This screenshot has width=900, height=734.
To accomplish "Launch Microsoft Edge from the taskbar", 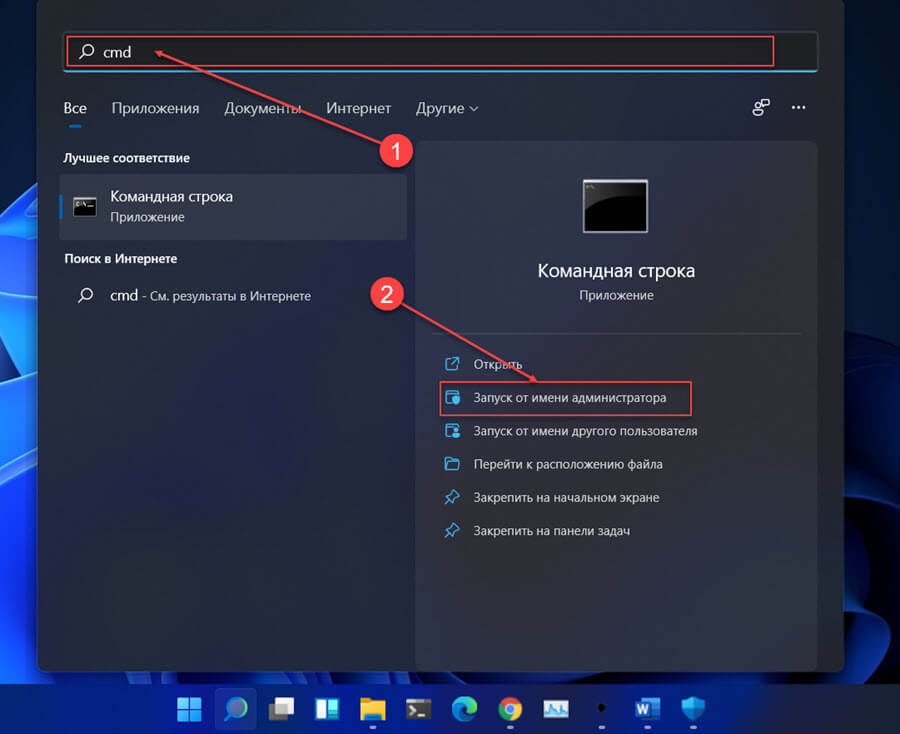I will pyautogui.click(x=464, y=709).
